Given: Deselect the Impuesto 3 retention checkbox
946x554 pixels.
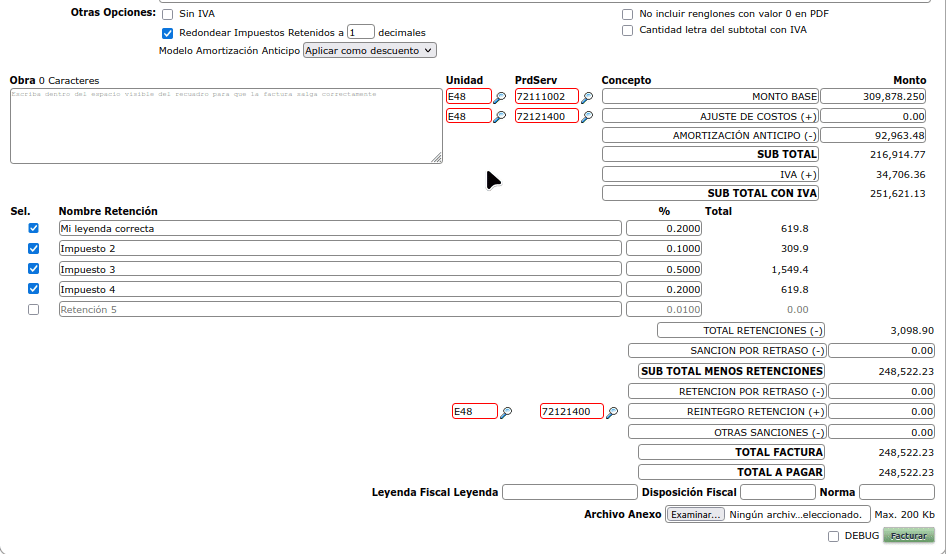Looking at the screenshot, I should pyautogui.click(x=33, y=269).
